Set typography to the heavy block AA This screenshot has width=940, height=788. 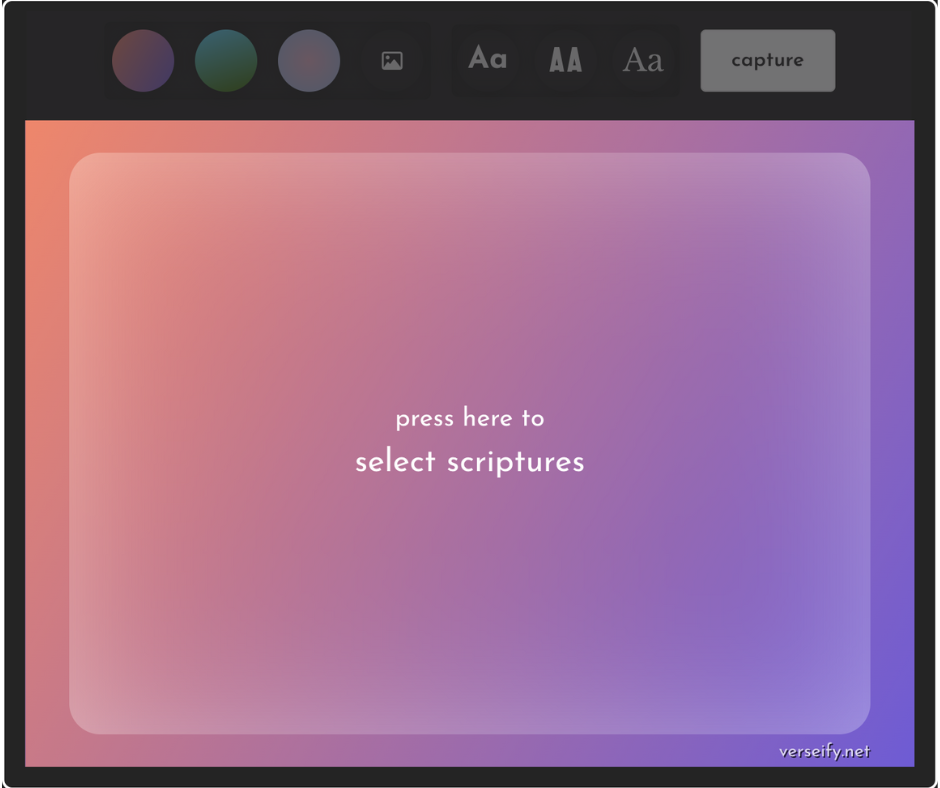tap(565, 61)
